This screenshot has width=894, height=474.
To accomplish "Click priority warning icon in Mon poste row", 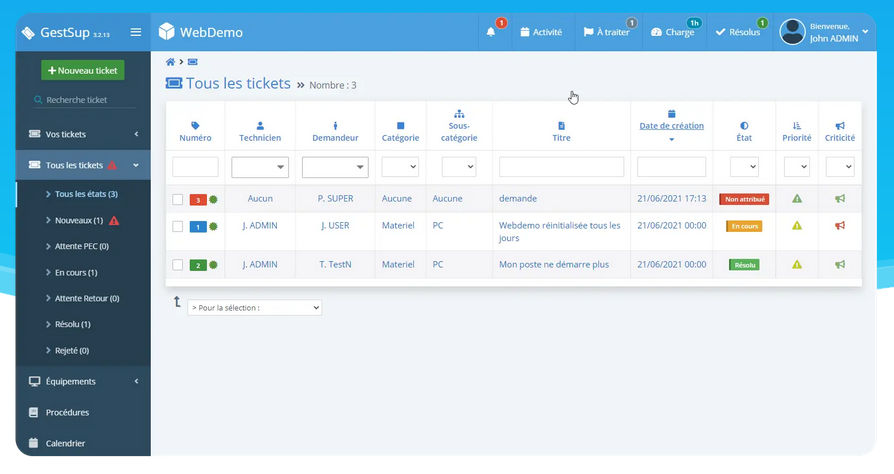I will 797,264.
